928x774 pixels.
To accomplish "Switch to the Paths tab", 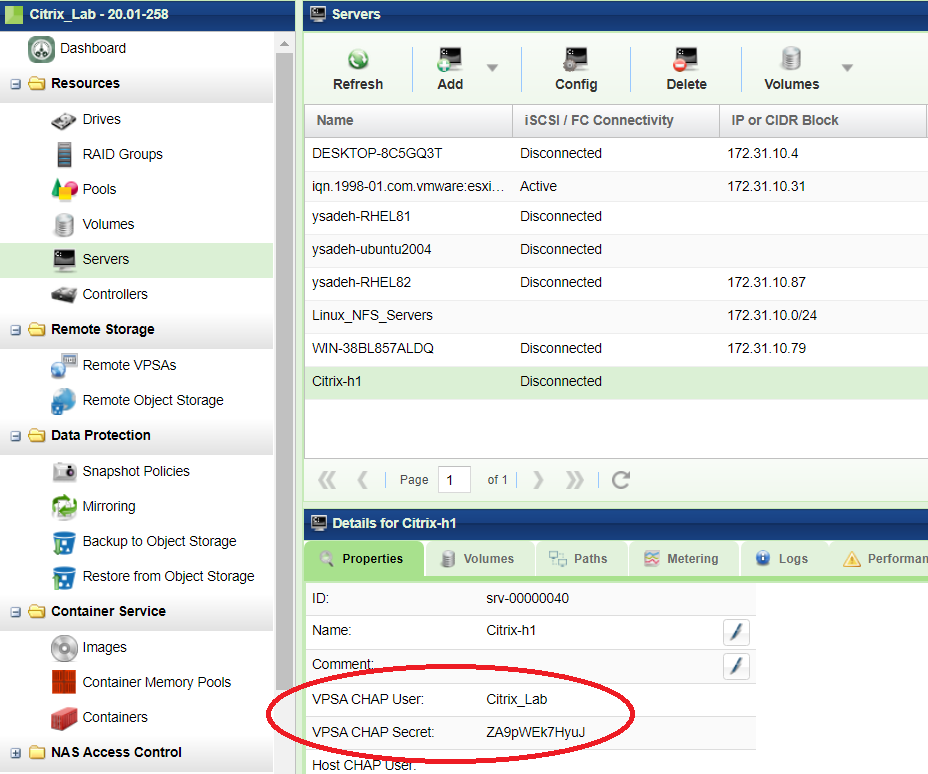I will click(x=581, y=559).
